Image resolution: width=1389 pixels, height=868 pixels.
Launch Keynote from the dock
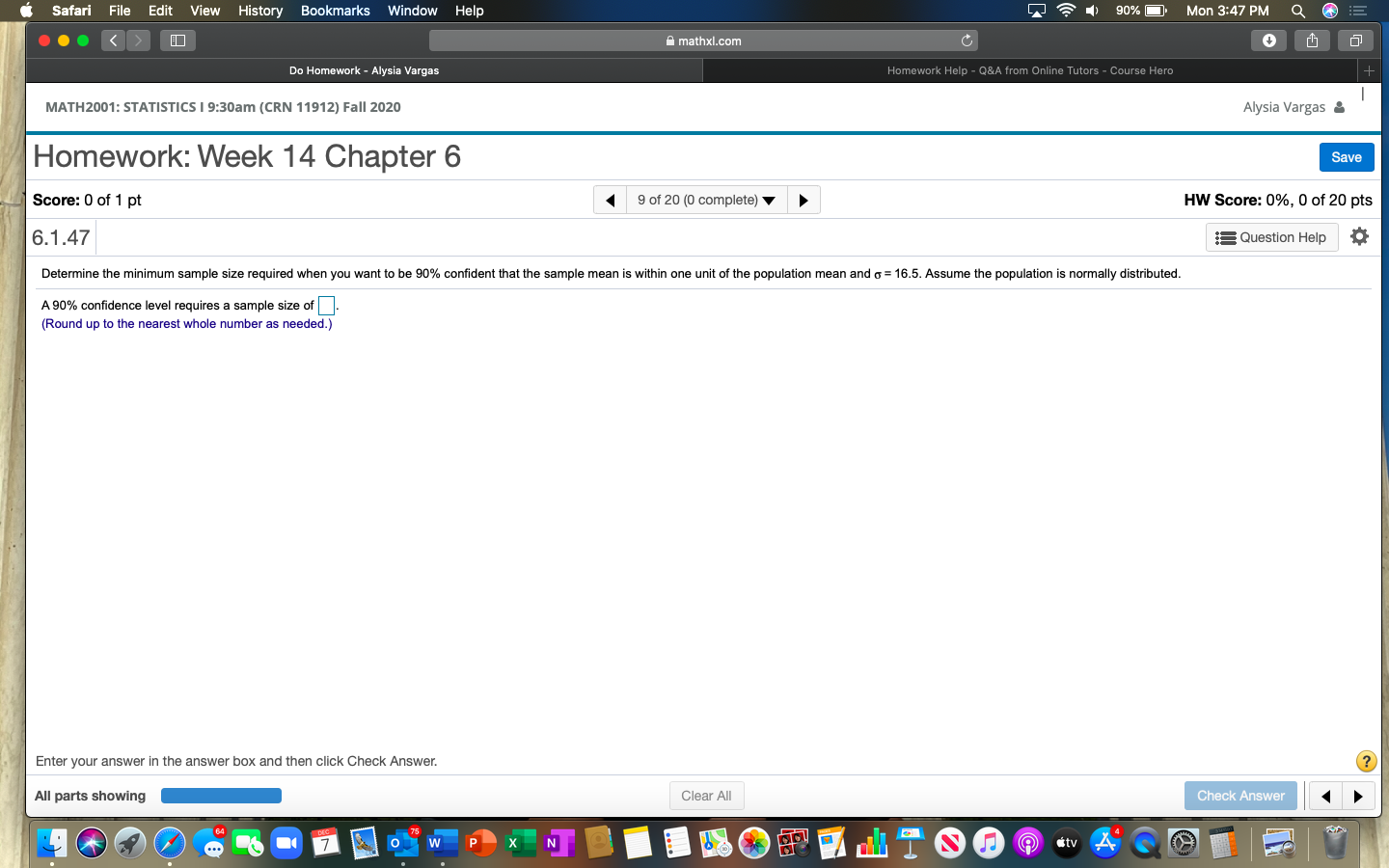tap(911, 843)
